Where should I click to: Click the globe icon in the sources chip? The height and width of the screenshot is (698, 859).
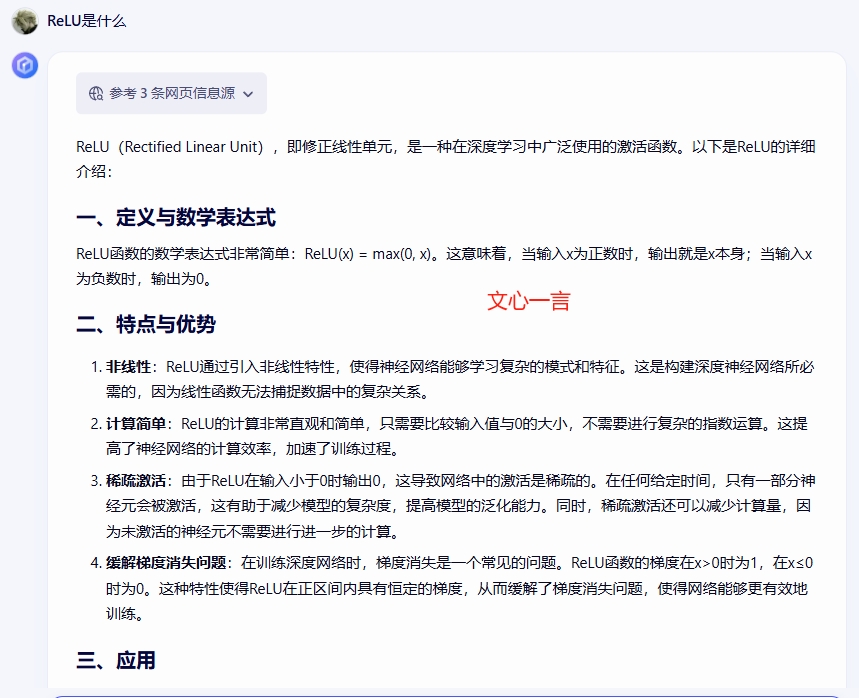[96, 93]
